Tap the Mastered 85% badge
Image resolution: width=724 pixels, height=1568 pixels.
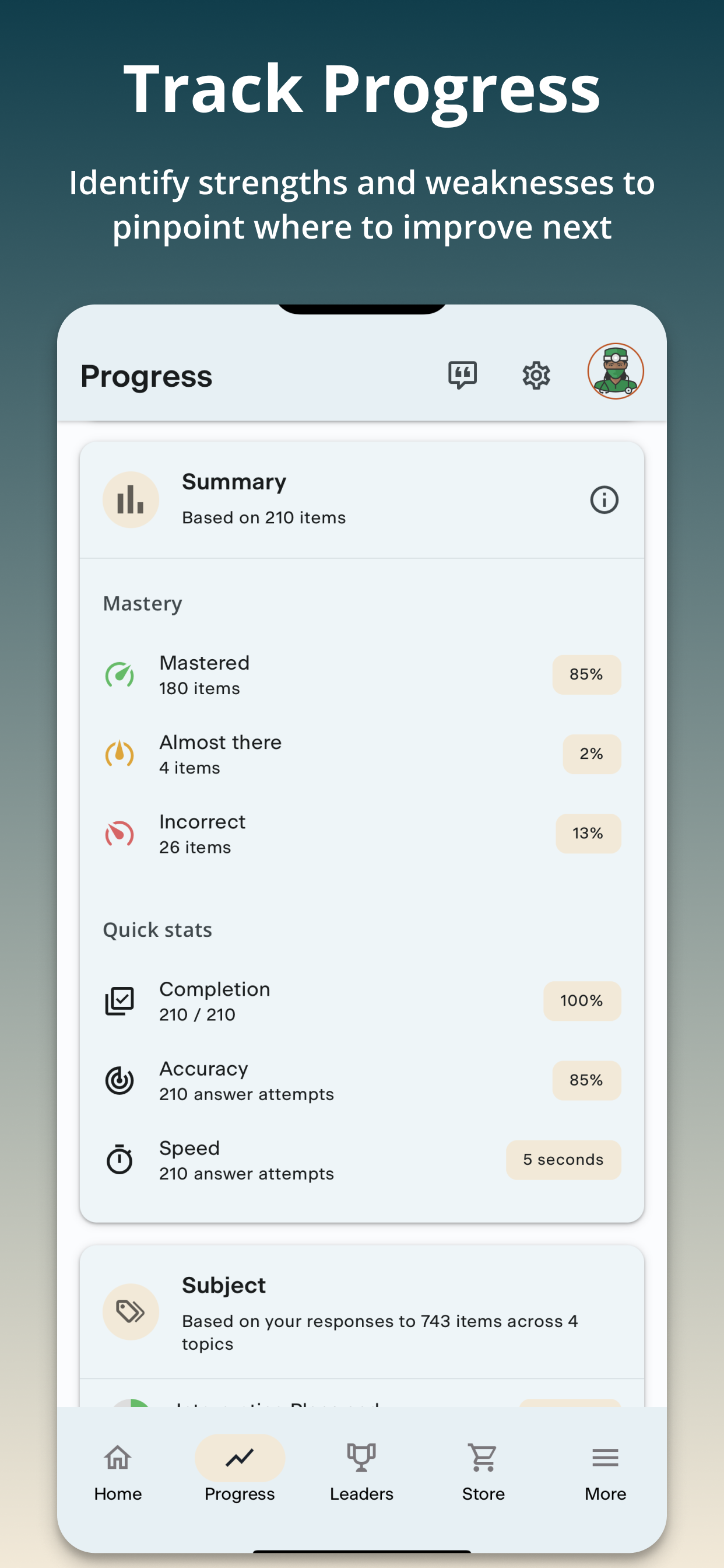click(x=586, y=674)
